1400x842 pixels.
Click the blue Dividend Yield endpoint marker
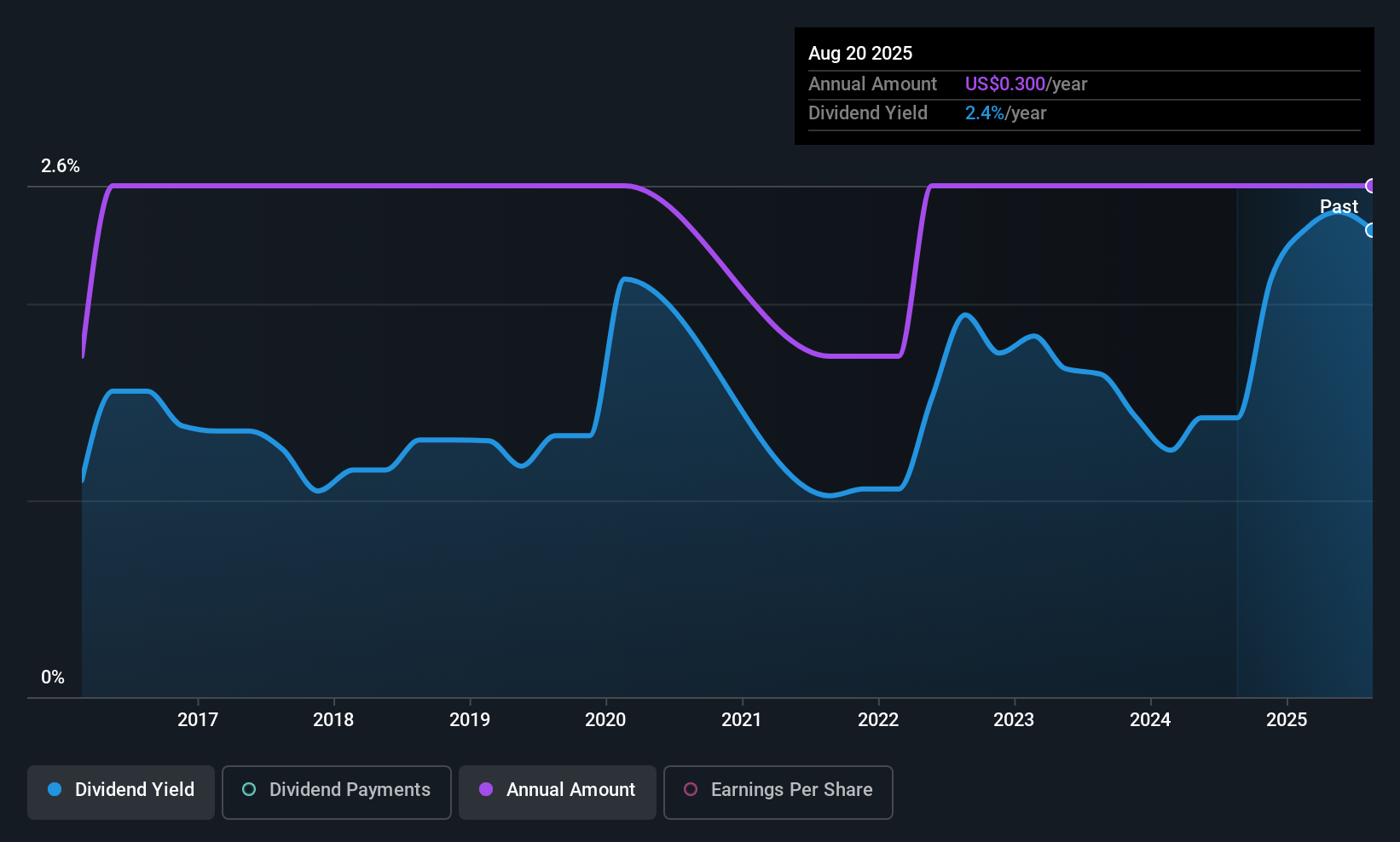(x=1371, y=230)
